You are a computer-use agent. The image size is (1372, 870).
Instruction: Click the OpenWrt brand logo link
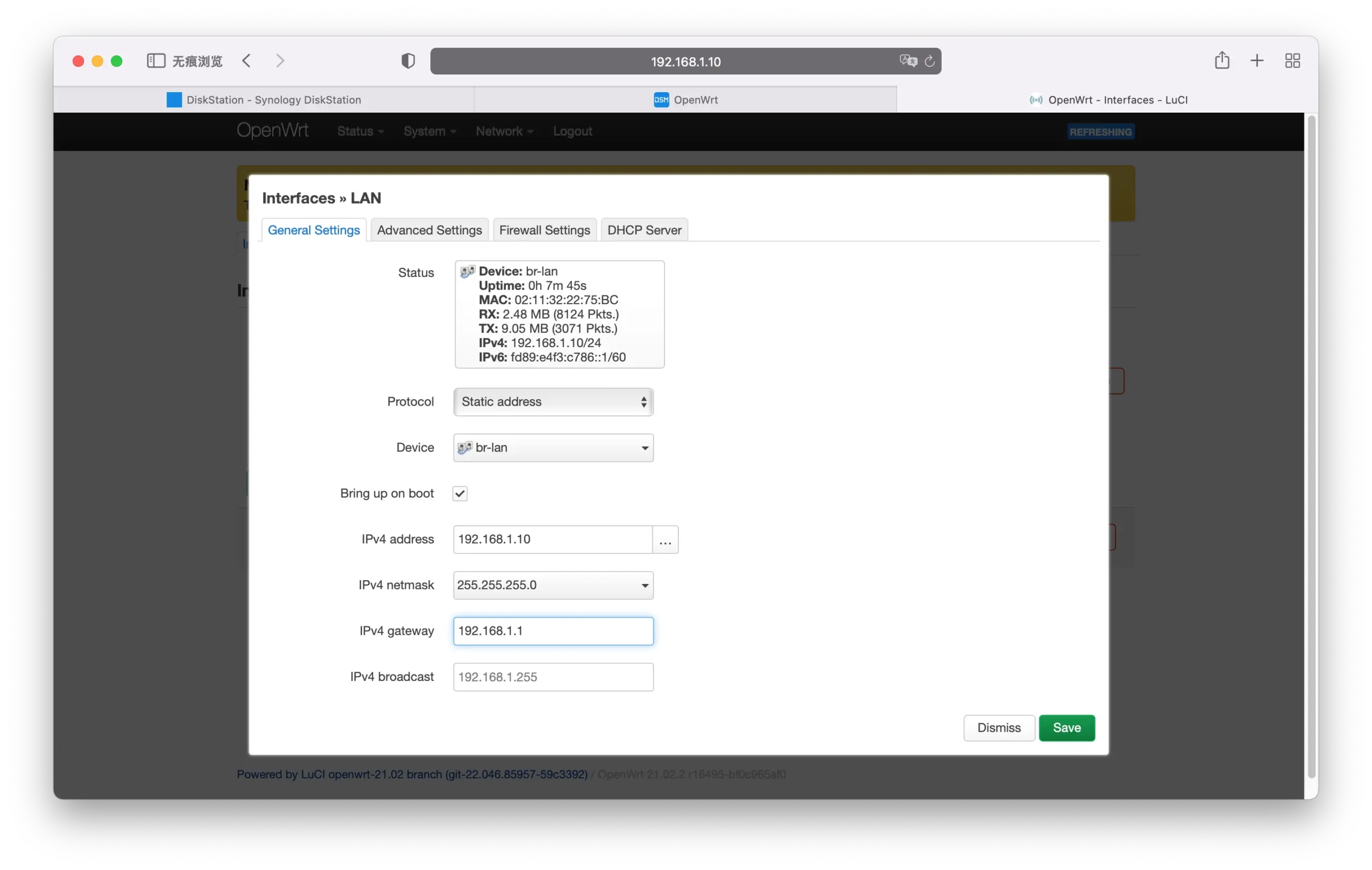(x=272, y=130)
